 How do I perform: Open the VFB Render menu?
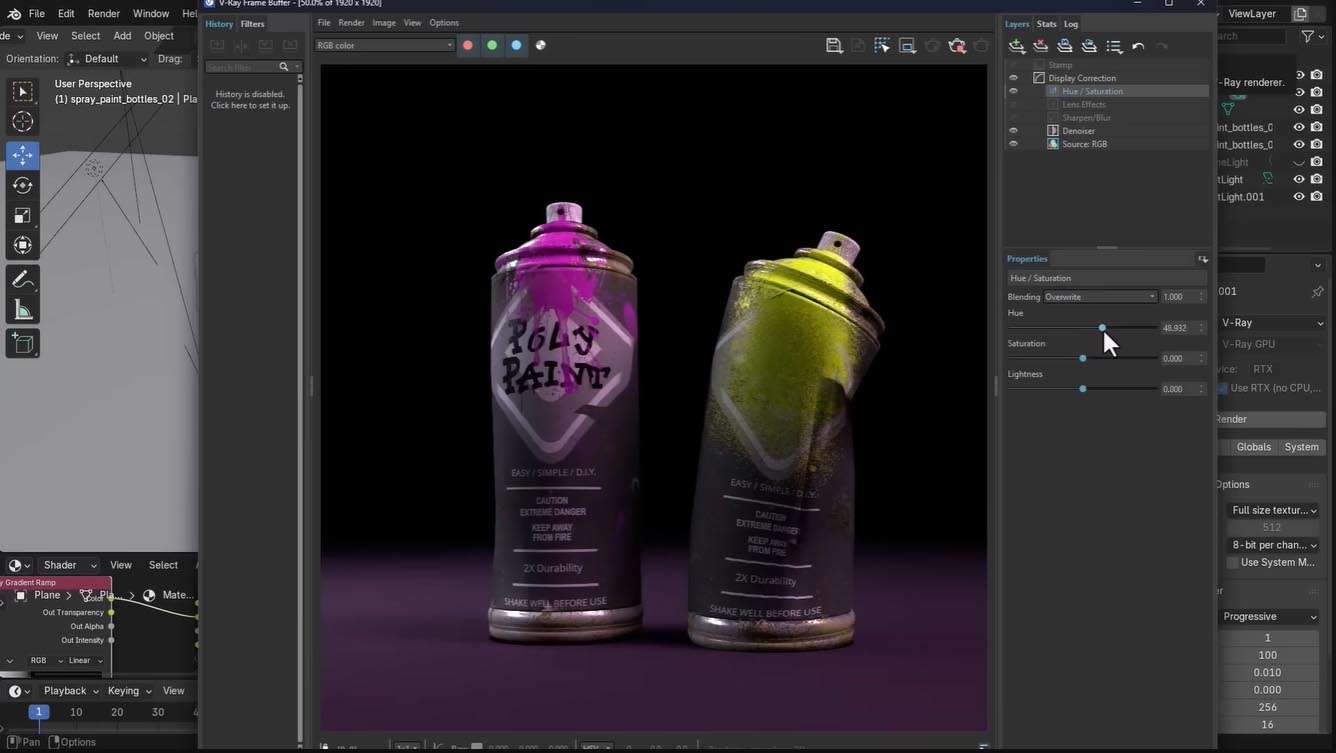[x=351, y=23]
